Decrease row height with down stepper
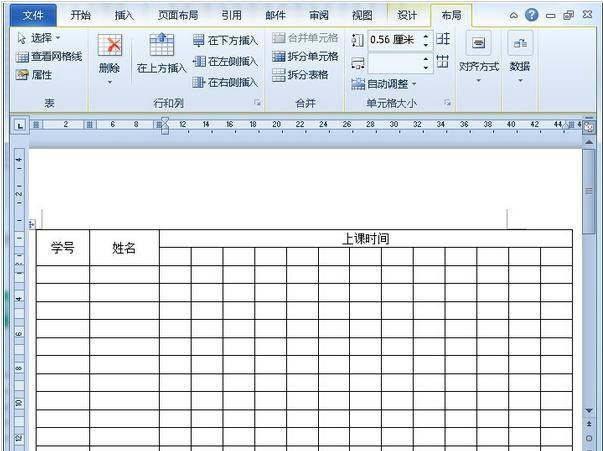Viewport: 603px width, 451px height. coord(426,45)
